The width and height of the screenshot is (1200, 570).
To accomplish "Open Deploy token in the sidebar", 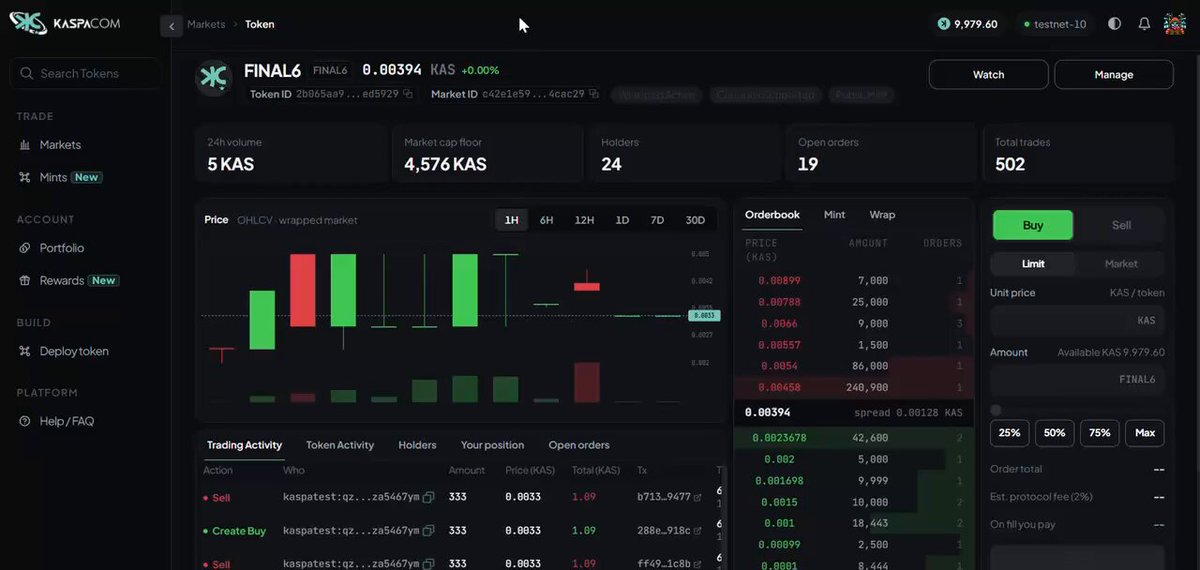I will (x=74, y=351).
